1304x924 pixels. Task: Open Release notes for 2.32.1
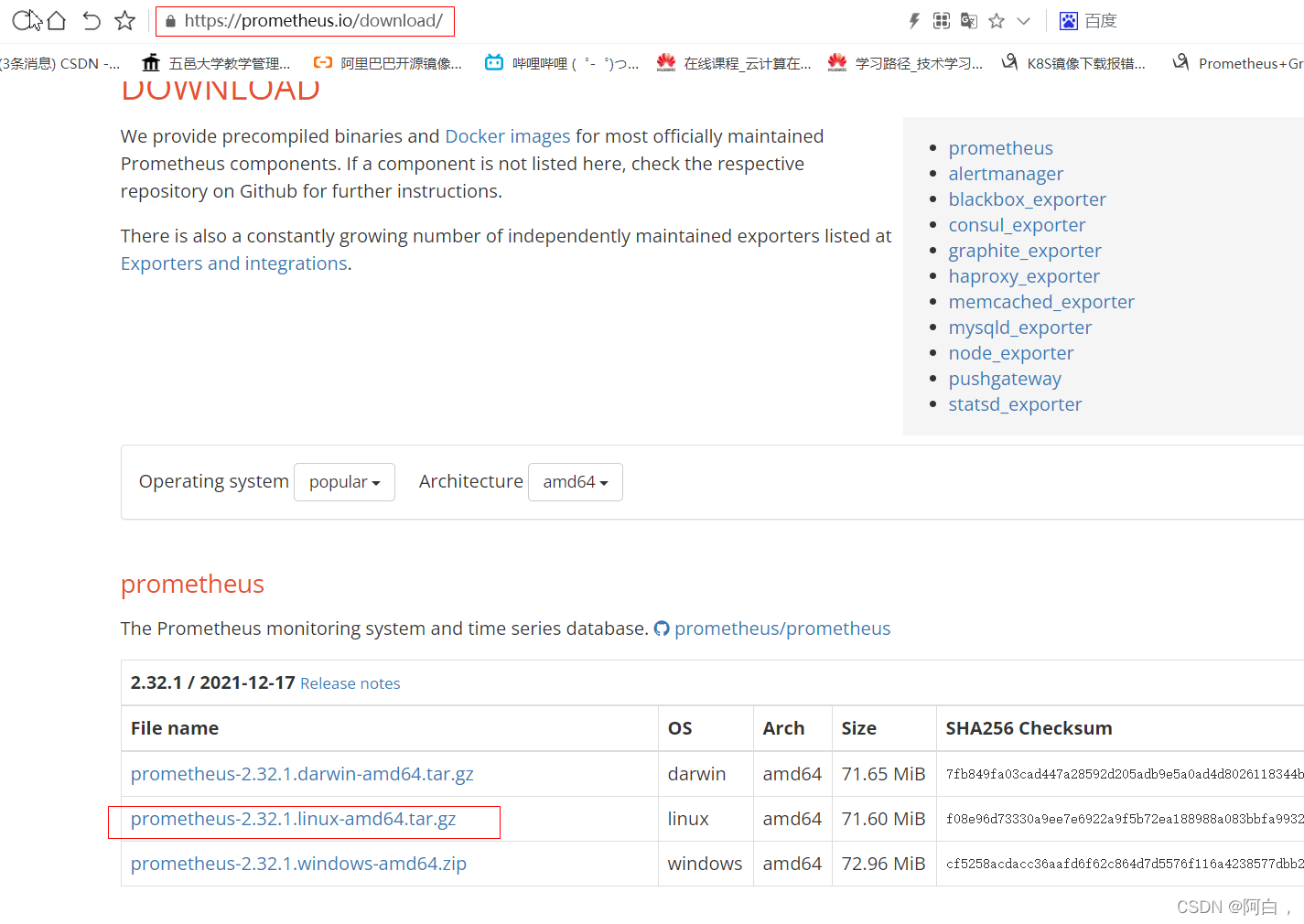click(350, 683)
